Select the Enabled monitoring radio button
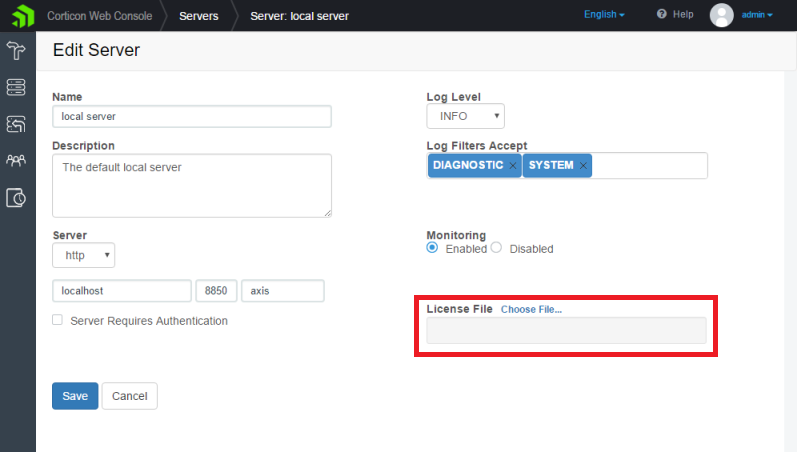The image size is (797, 452). [x=432, y=248]
